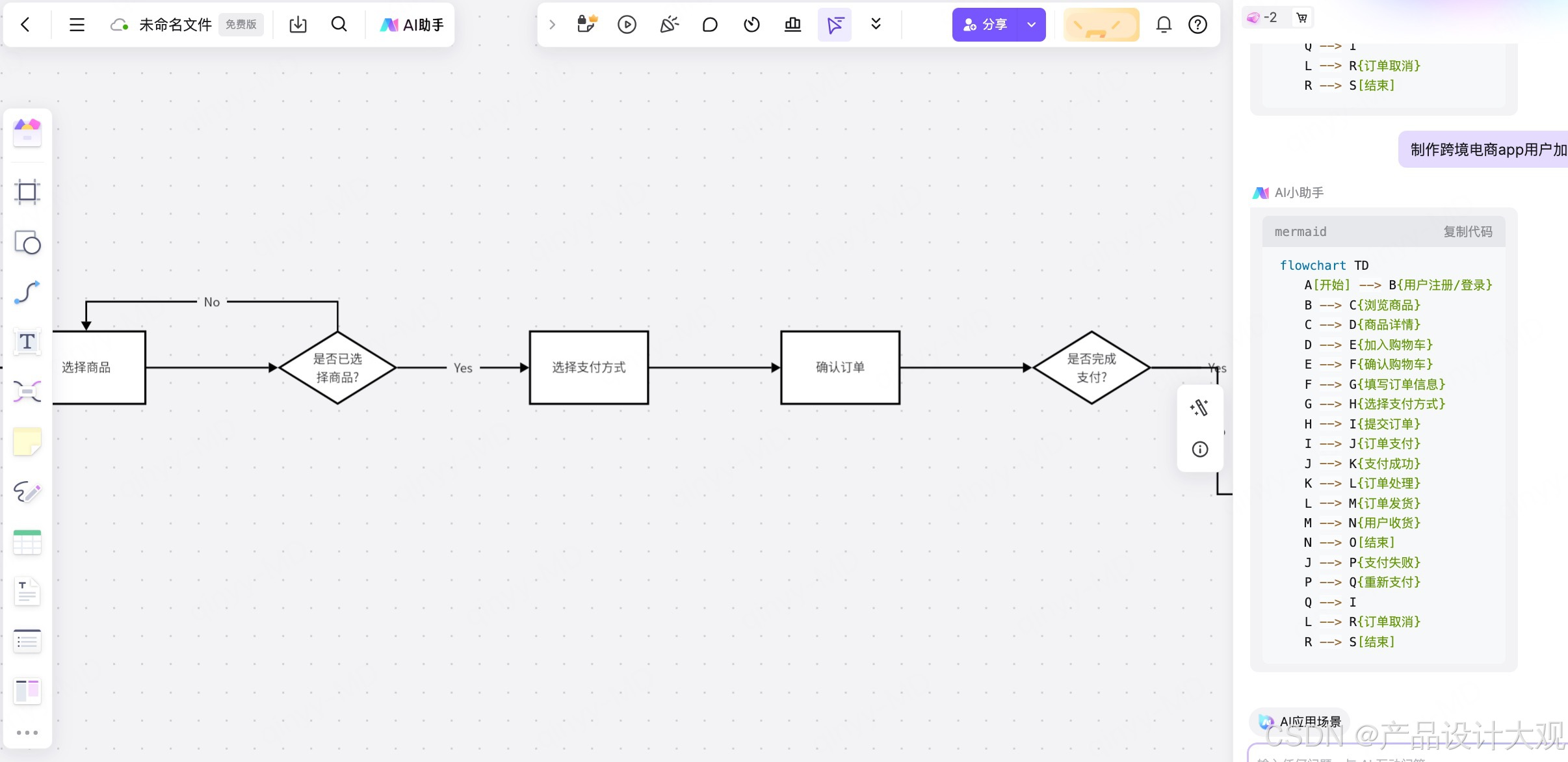Image resolution: width=1568 pixels, height=762 pixels.
Task: Open the hamburger main menu
Action: [77, 25]
